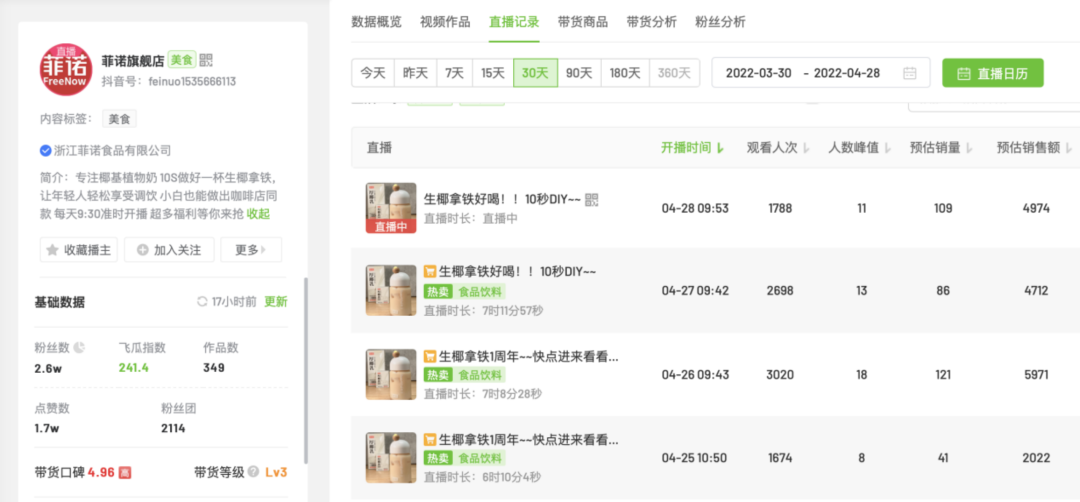
Task: Click the QR code icon on the 04-28 livestream title
Action: click(591, 200)
